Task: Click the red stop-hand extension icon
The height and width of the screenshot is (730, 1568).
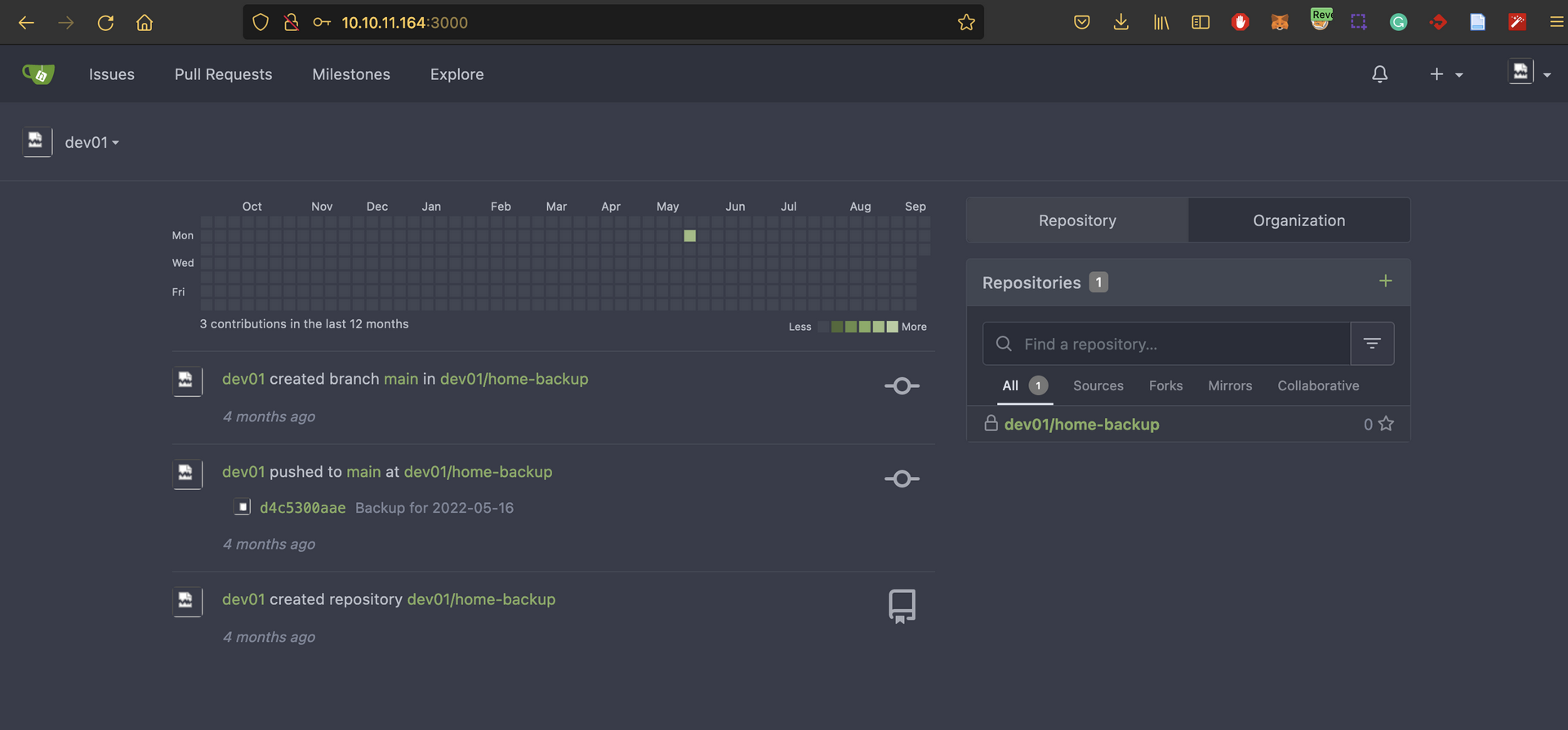Action: [1240, 22]
